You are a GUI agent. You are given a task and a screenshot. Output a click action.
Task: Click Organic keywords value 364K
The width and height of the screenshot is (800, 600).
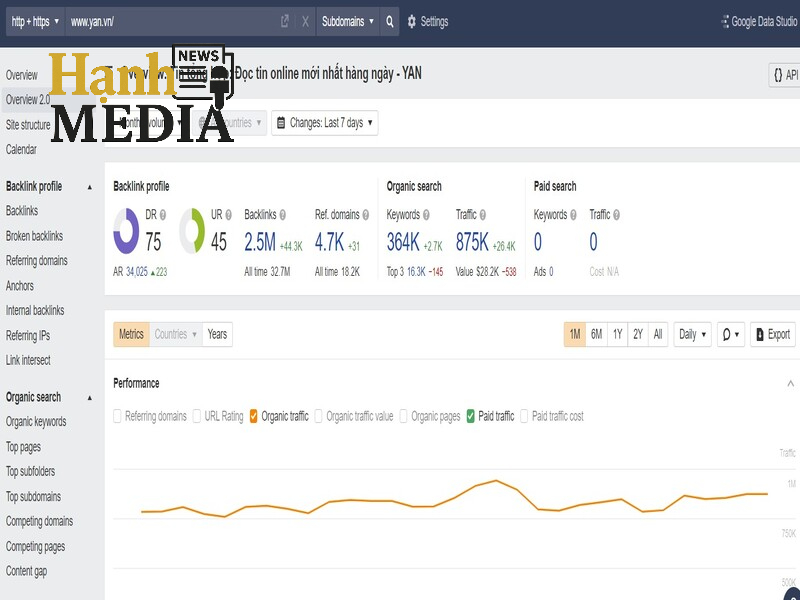[x=403, y=242]
